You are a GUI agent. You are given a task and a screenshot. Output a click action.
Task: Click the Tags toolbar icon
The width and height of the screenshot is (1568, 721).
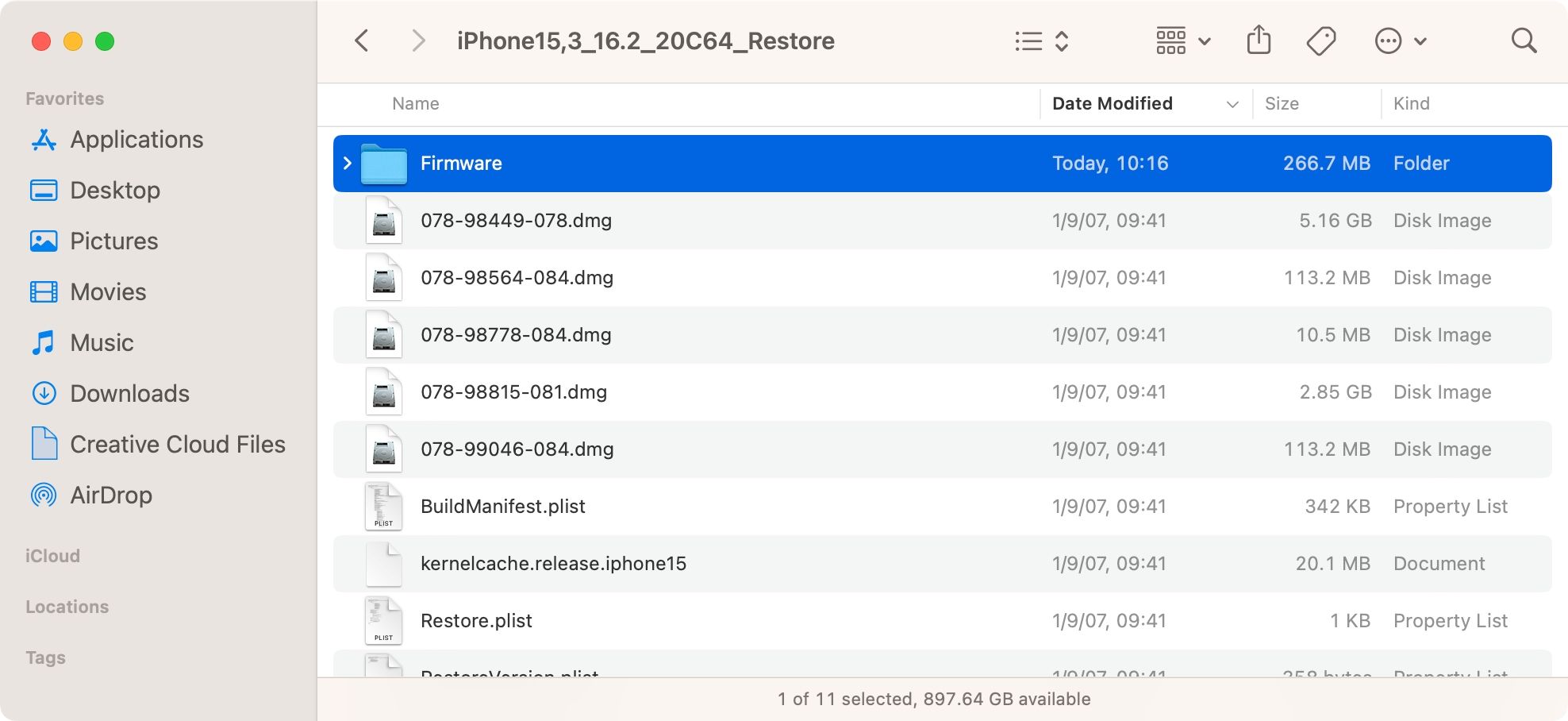(x=1321, y=40)
